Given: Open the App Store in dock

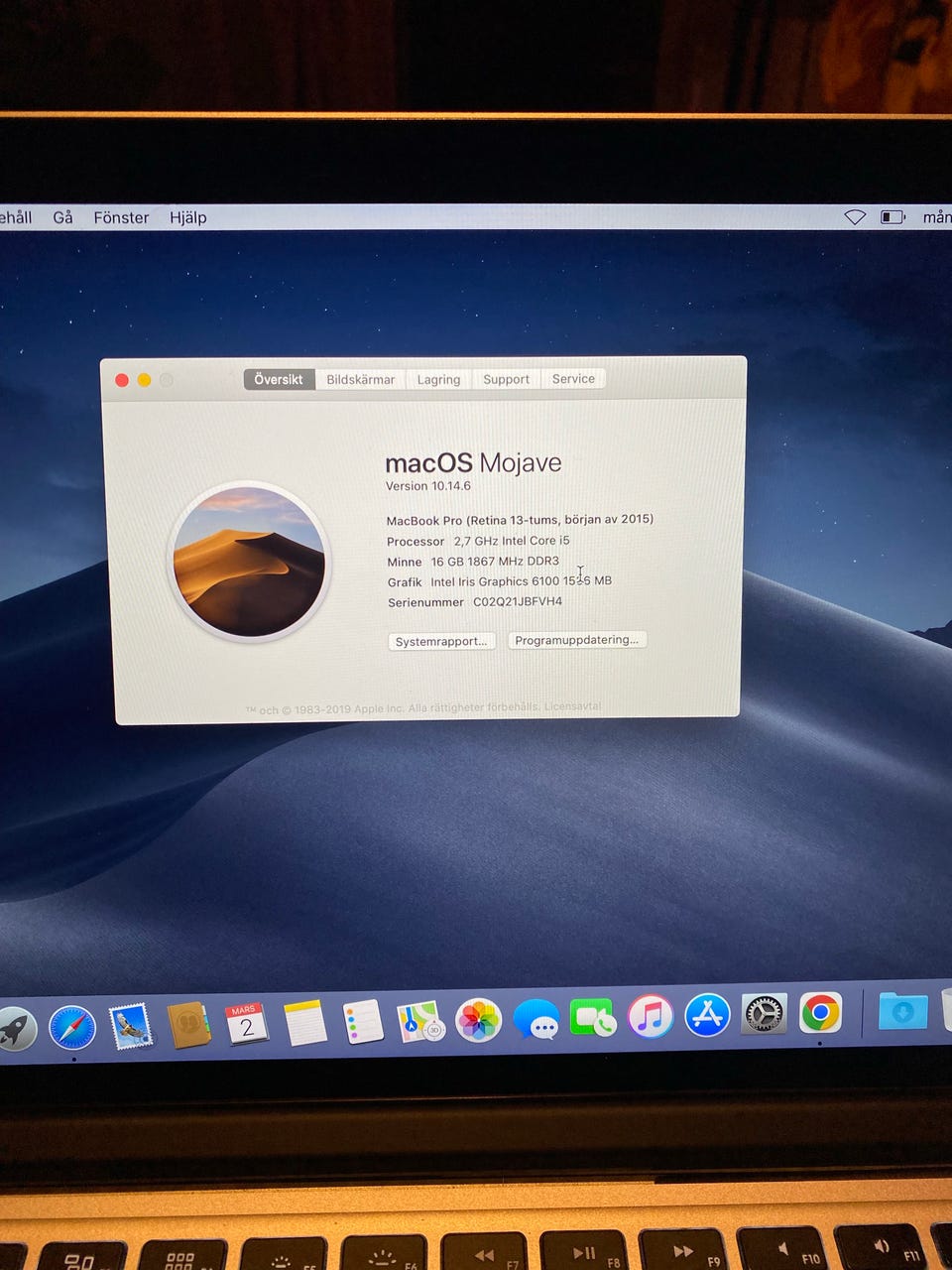Looking at the screenshot, I should [707, 1016].
